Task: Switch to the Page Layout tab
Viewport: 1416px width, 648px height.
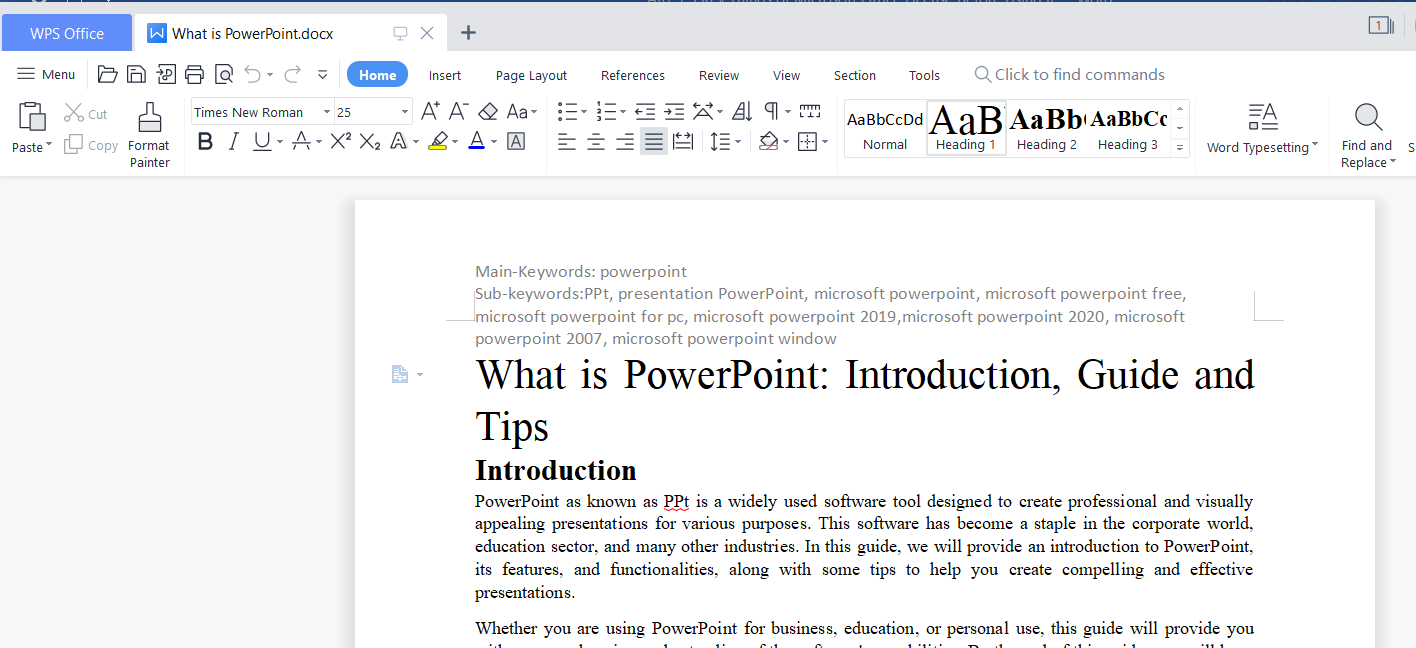Action: click(531, 75)
